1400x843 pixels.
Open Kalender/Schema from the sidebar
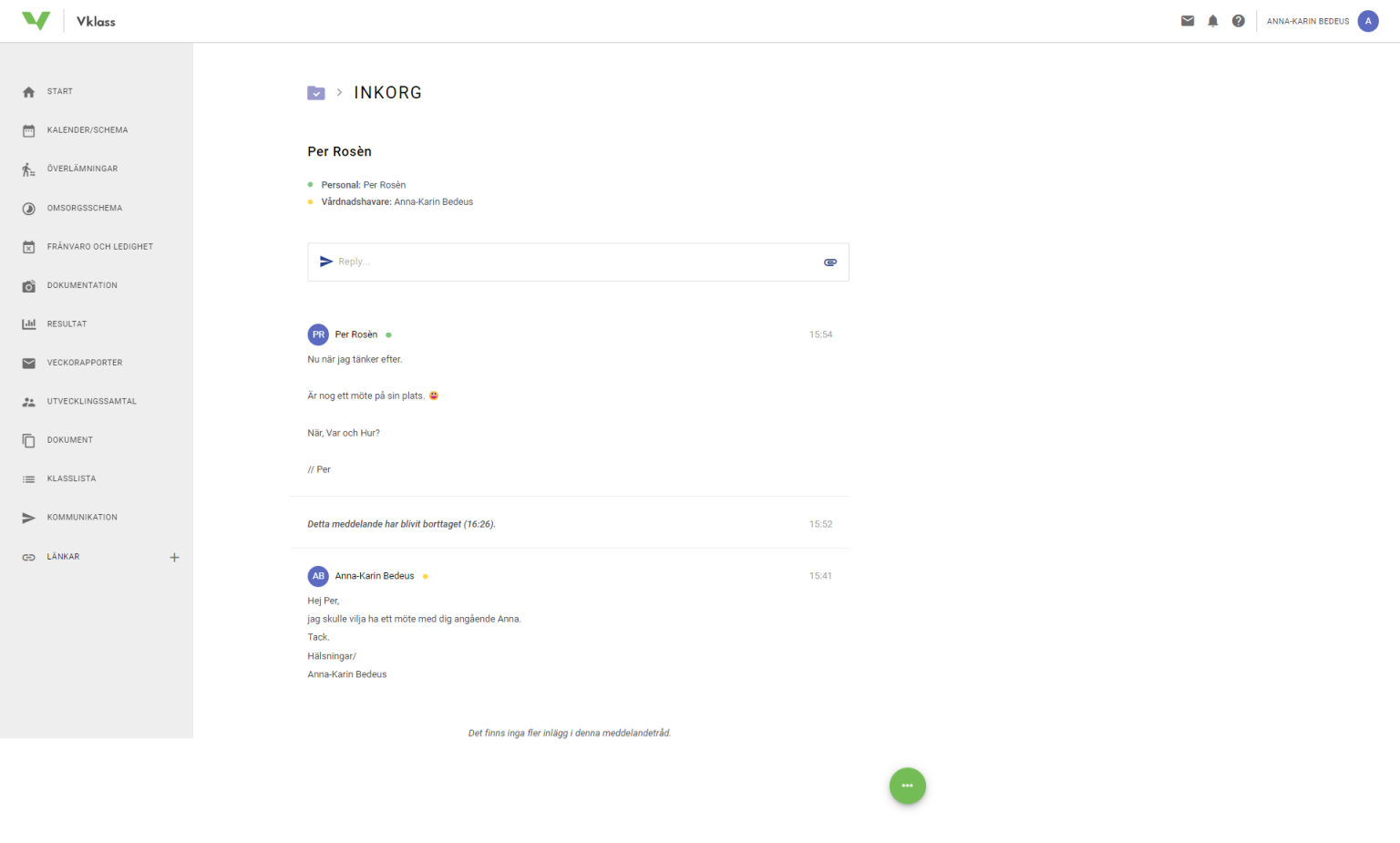(x=87, y=130)
